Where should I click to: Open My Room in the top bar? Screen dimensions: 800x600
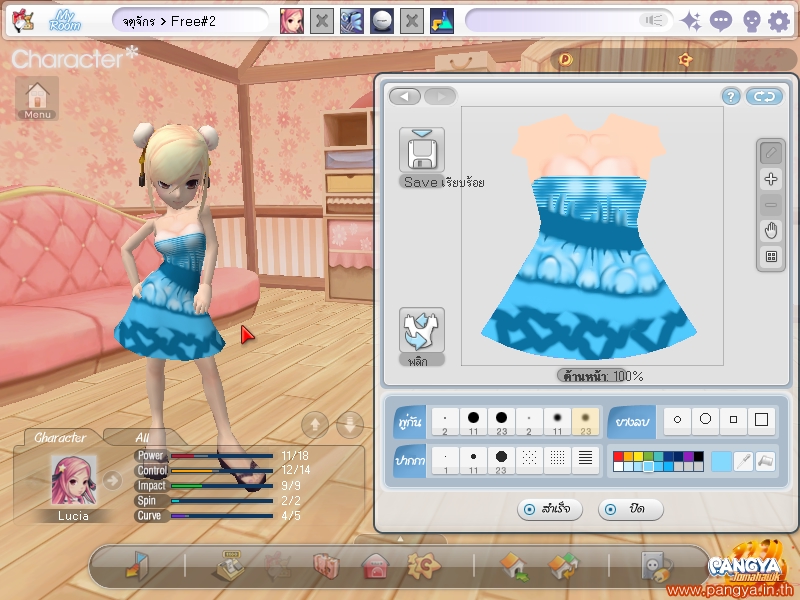[65, 21]
